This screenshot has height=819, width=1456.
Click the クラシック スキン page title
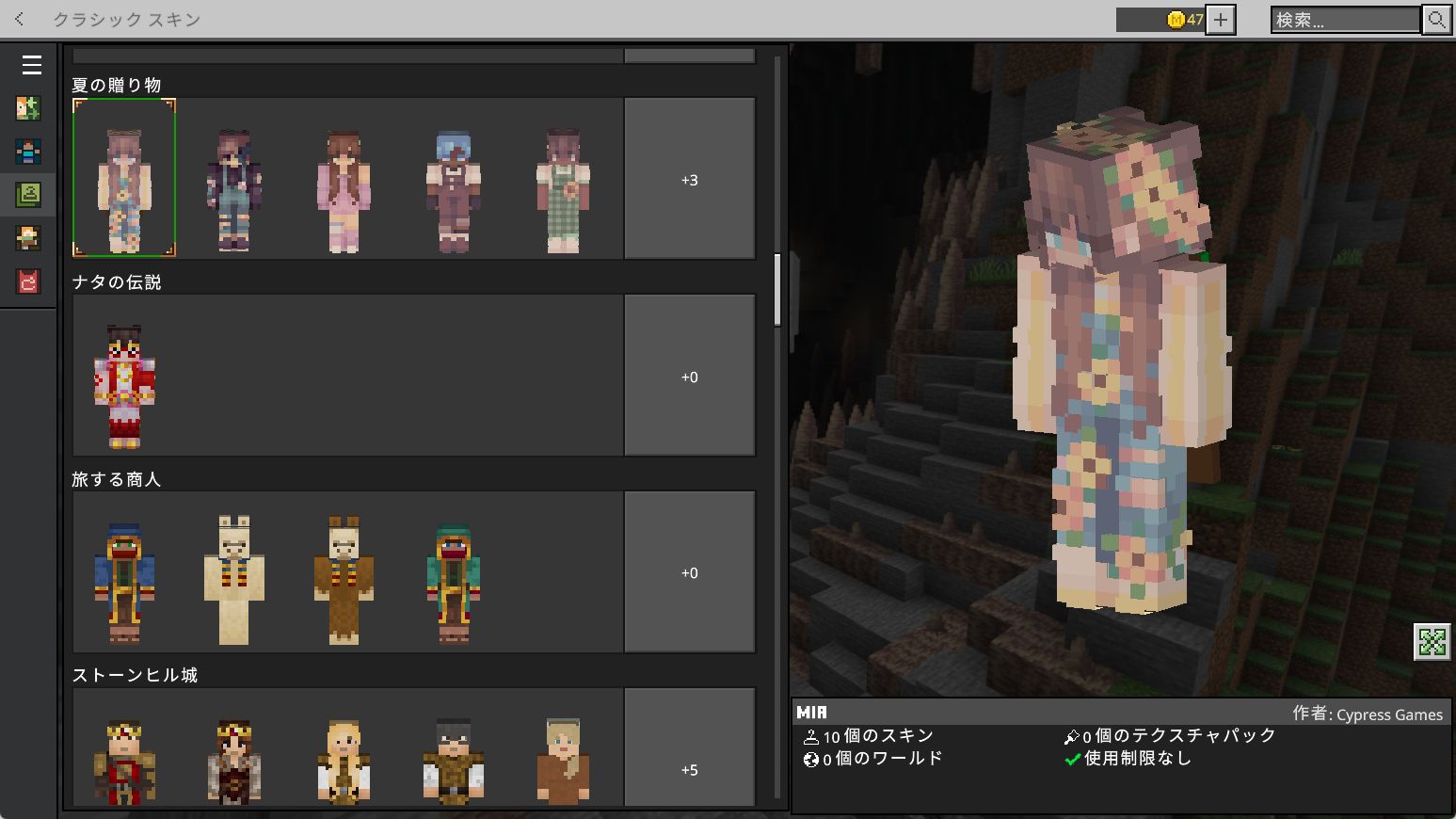pyautogui.click(x=127, y=20)
